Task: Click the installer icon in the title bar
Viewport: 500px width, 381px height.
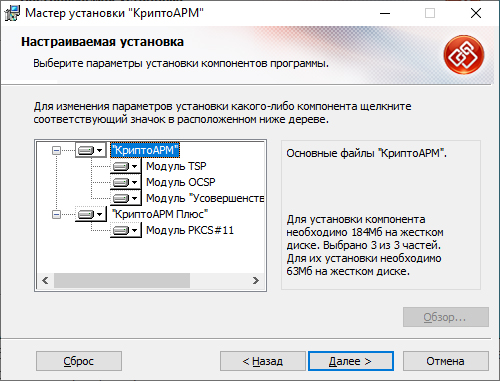Action: (12, 13)
